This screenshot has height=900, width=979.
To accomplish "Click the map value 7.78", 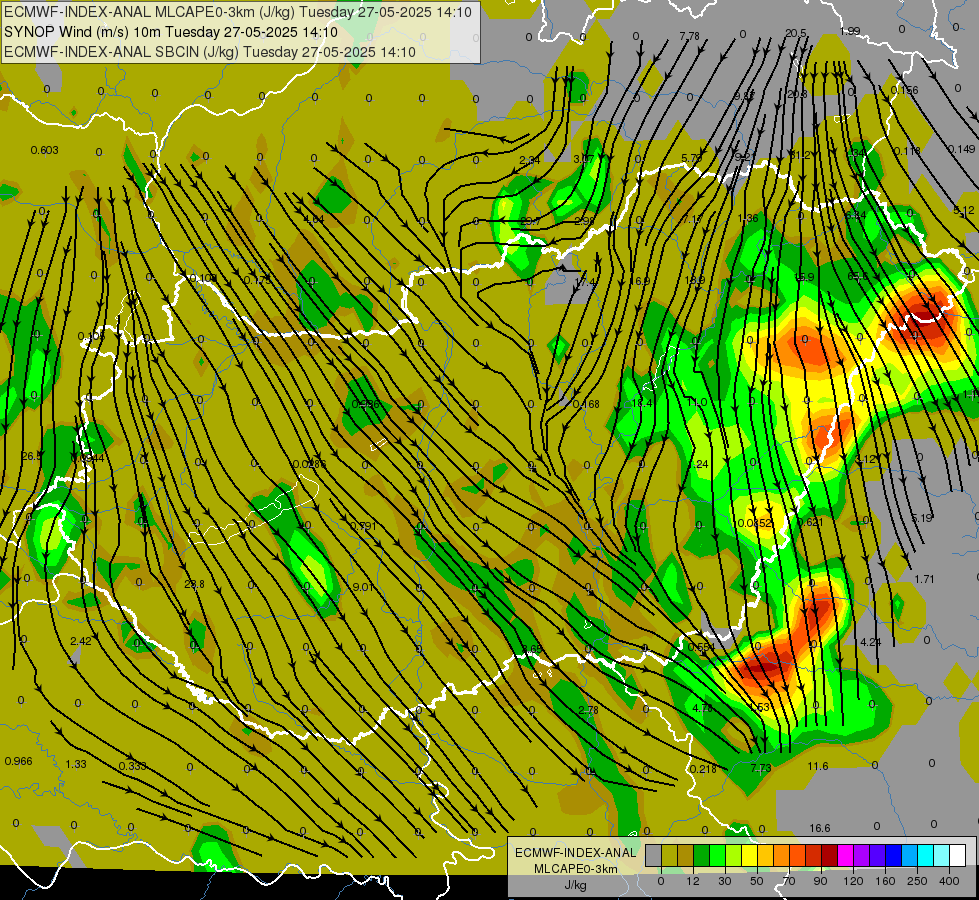I will (x=689, y=36).
